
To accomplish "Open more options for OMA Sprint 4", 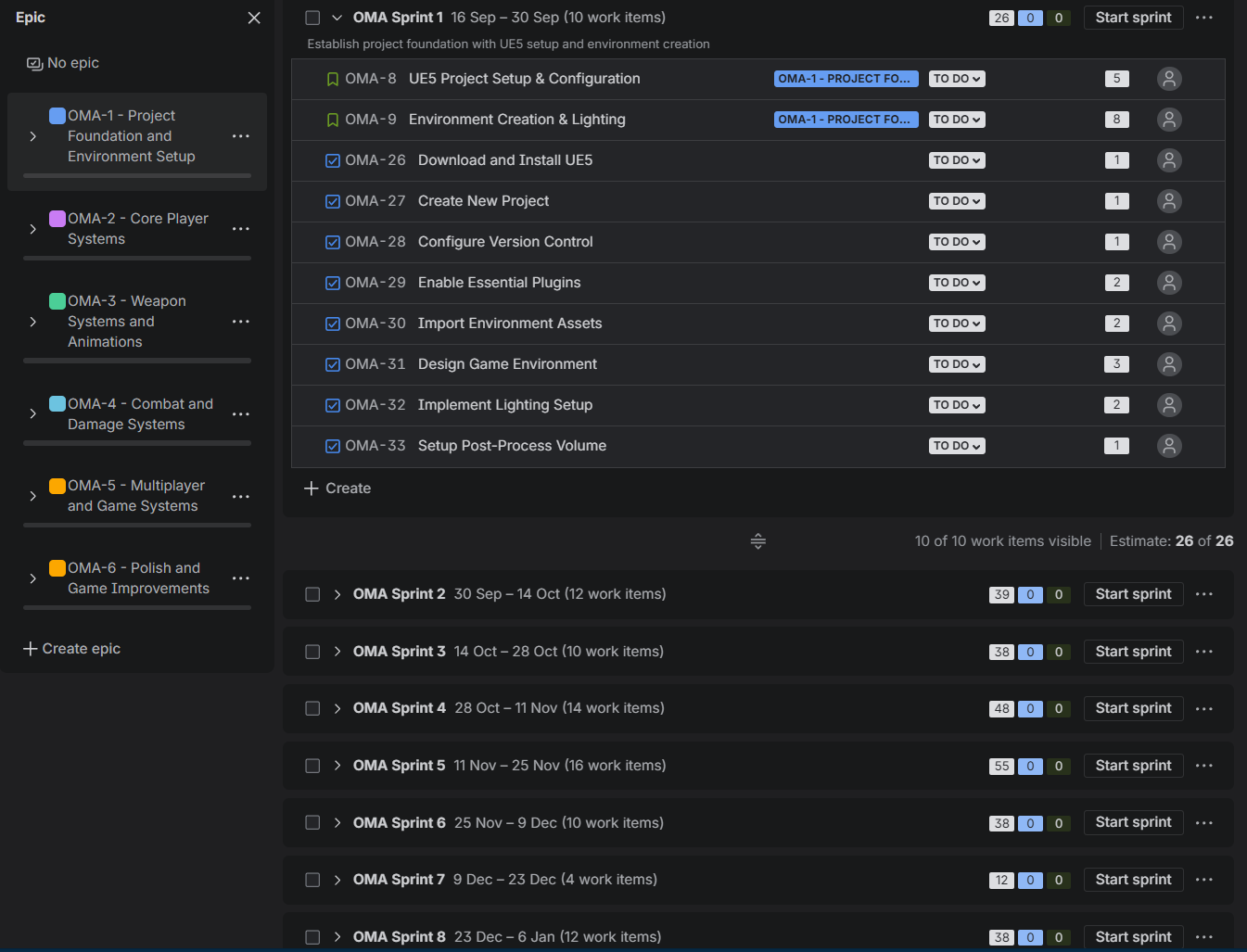I will [x=1203, y=708].
